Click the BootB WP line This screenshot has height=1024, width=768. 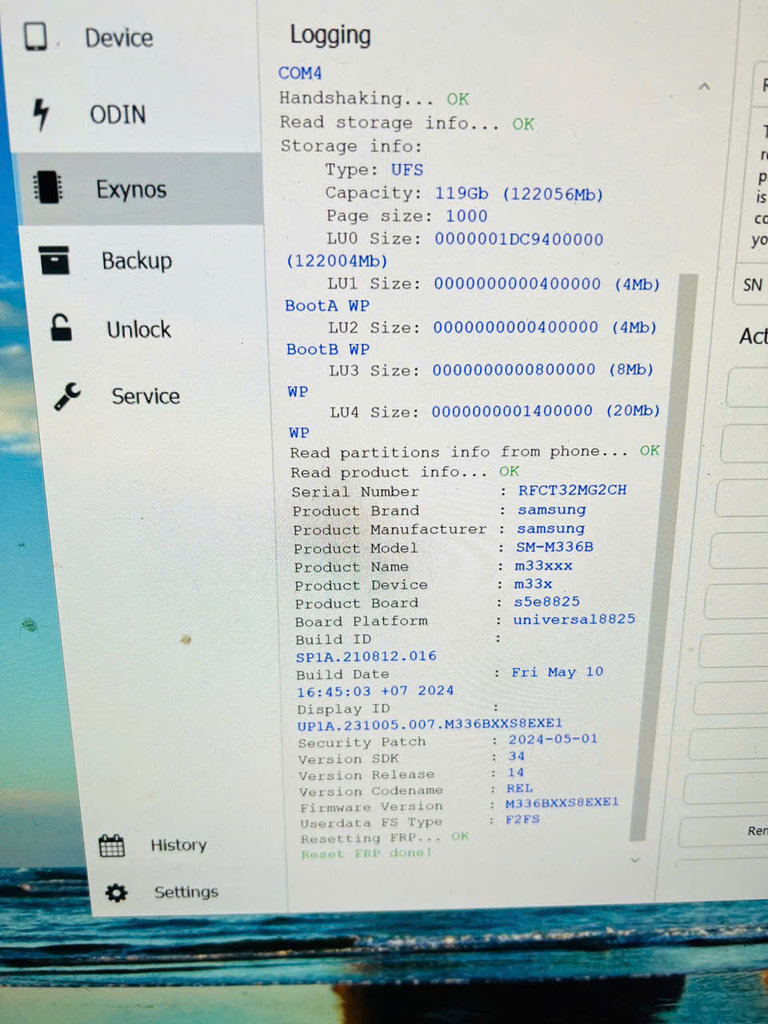coord(328,349)
